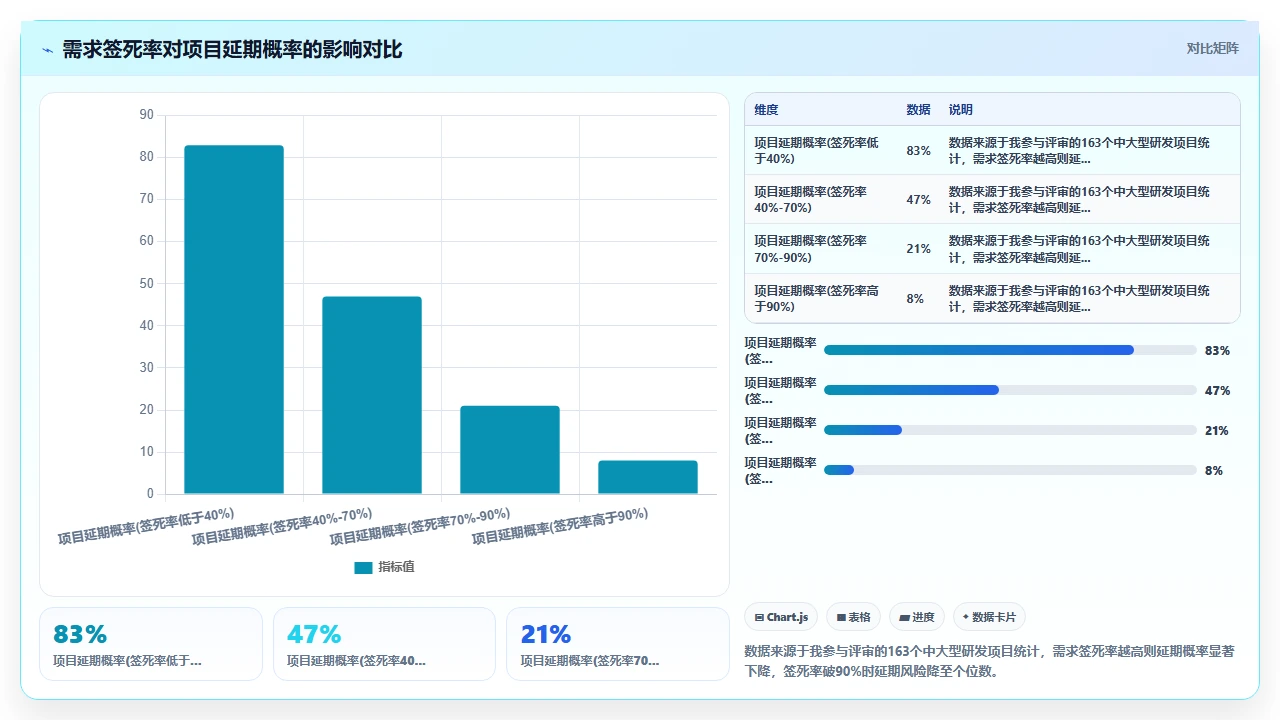Viewport: 1280px width, 720px height.
Task: Select the 进度 tag chip
Action: tap(917, 617)
